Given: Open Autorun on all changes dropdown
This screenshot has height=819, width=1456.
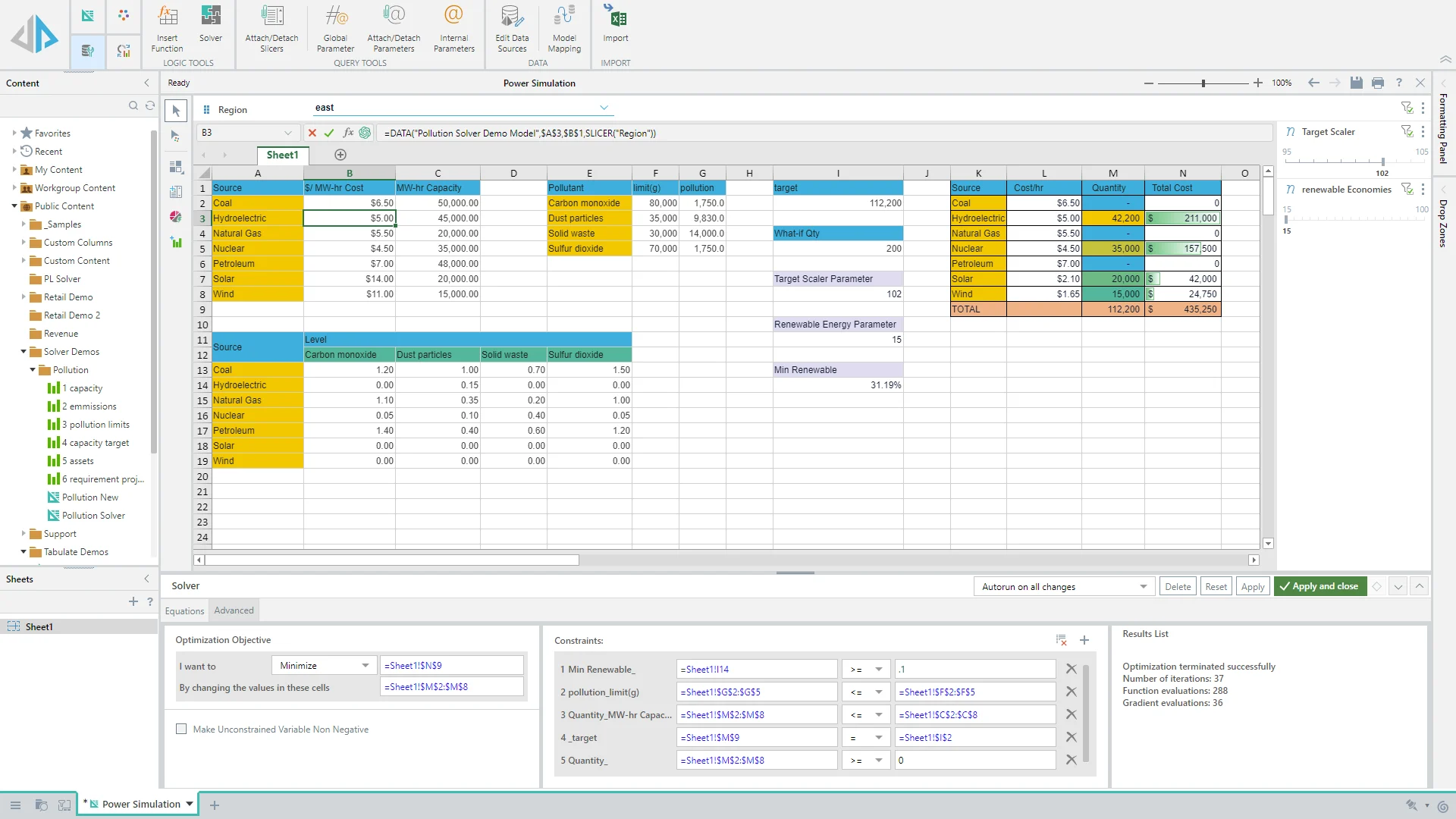Looking at the screenshot, I should click(x=1143, y=587).
